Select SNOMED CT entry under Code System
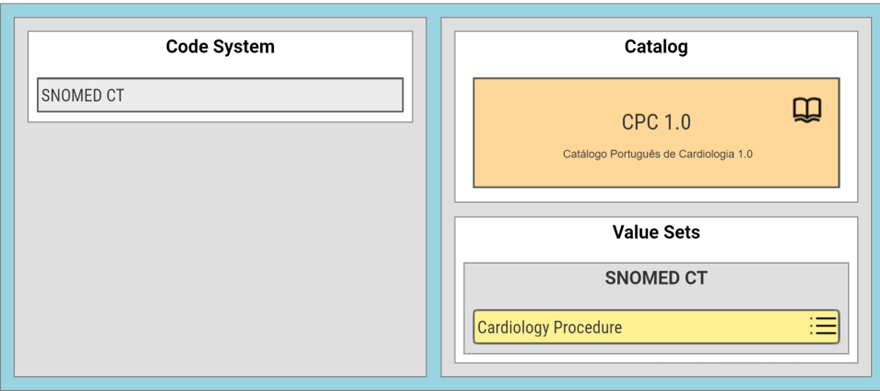Image resolution: width=880 pixels, height=391 pixels. [x=220, y=95]
